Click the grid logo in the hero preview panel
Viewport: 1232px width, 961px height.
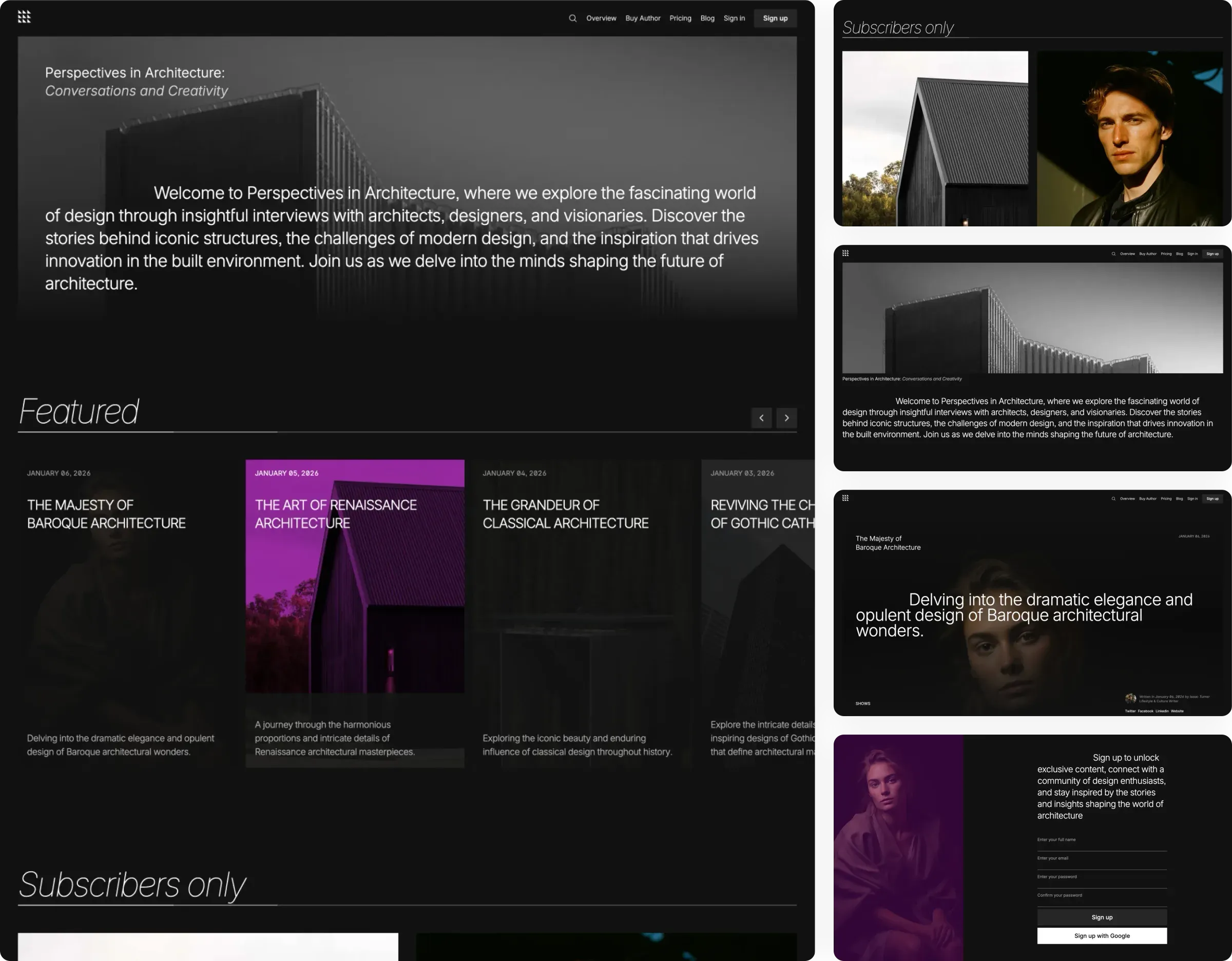[x=845, y=253]
